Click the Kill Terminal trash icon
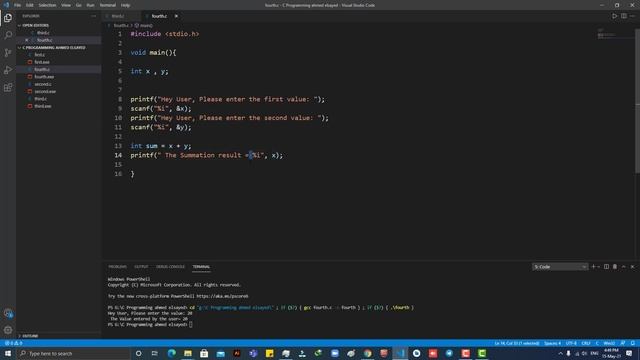The width and height of the screenshot is (640, 360). coord(615,267)
